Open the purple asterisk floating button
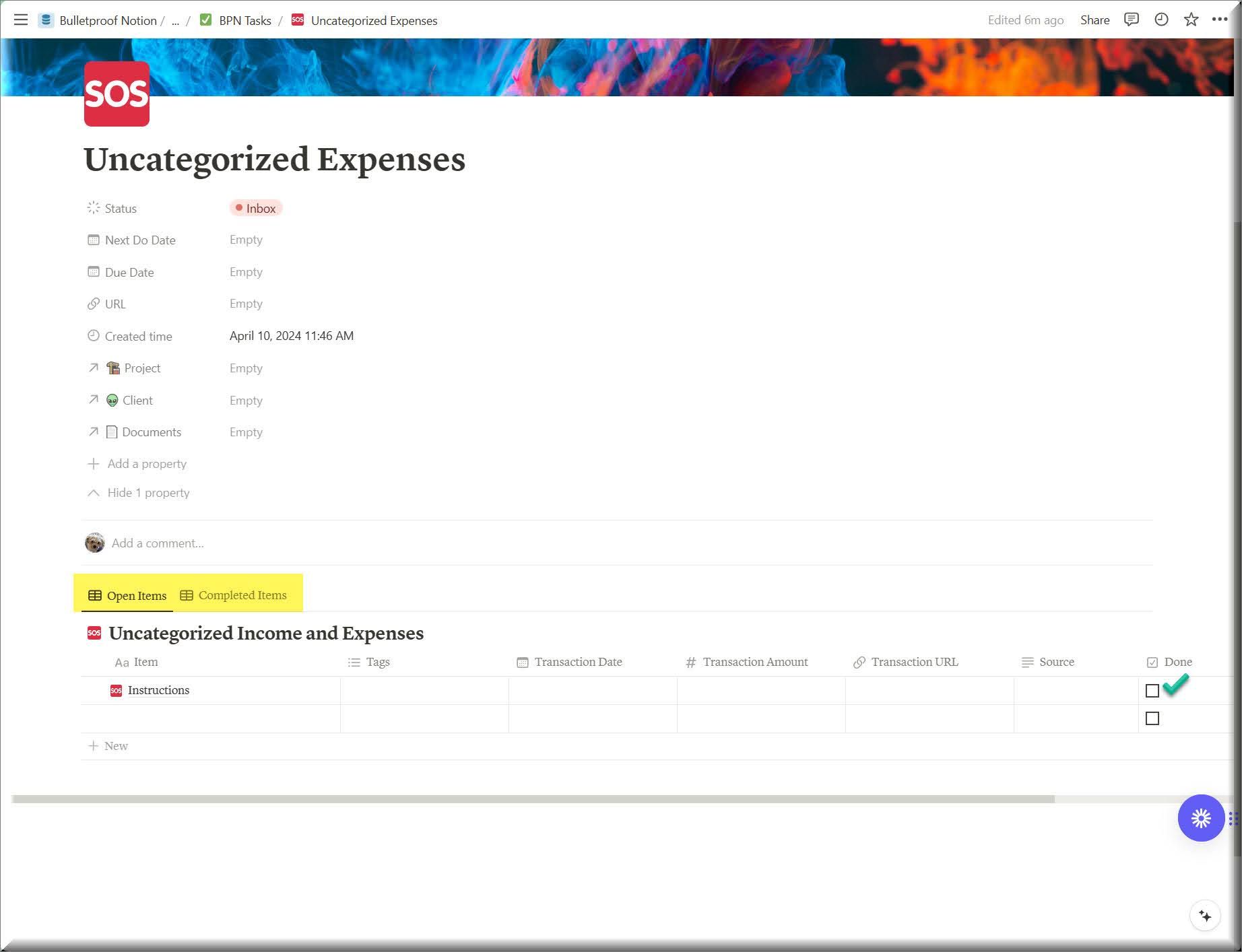Viewport: 1242px width, 952px height. coord(1201,818)
